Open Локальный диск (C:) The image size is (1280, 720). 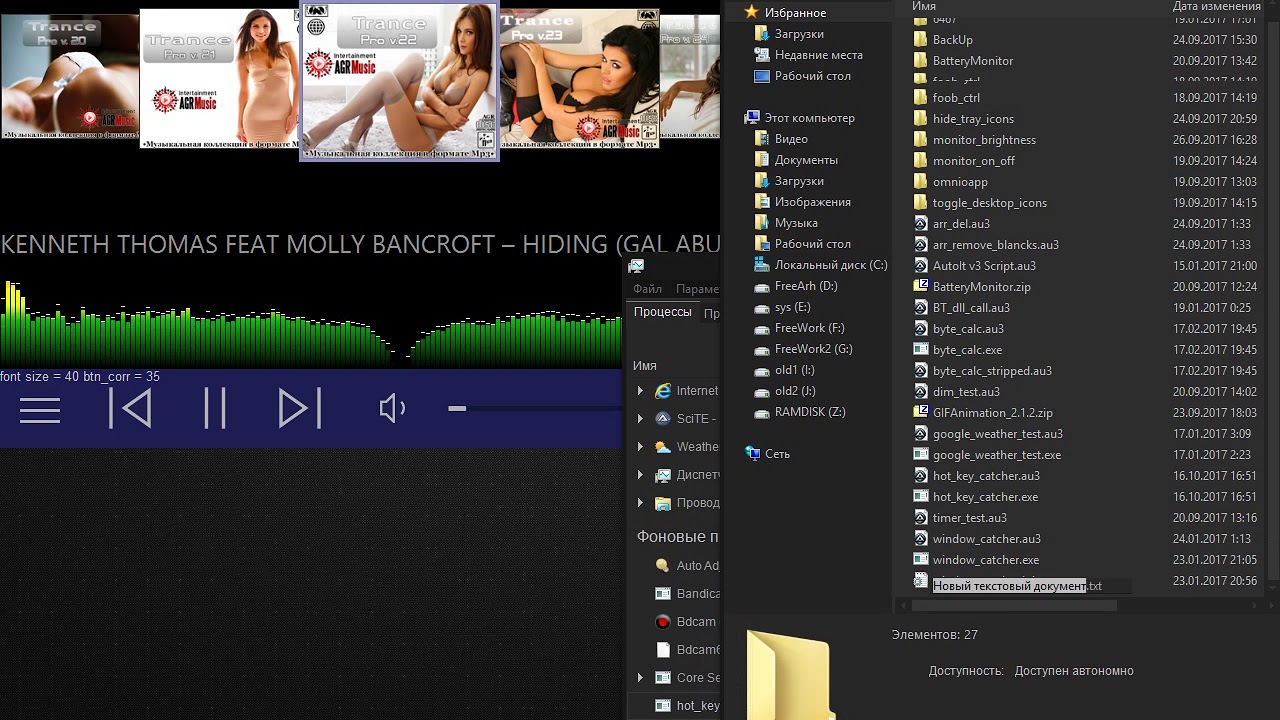[x=821, y=265]
